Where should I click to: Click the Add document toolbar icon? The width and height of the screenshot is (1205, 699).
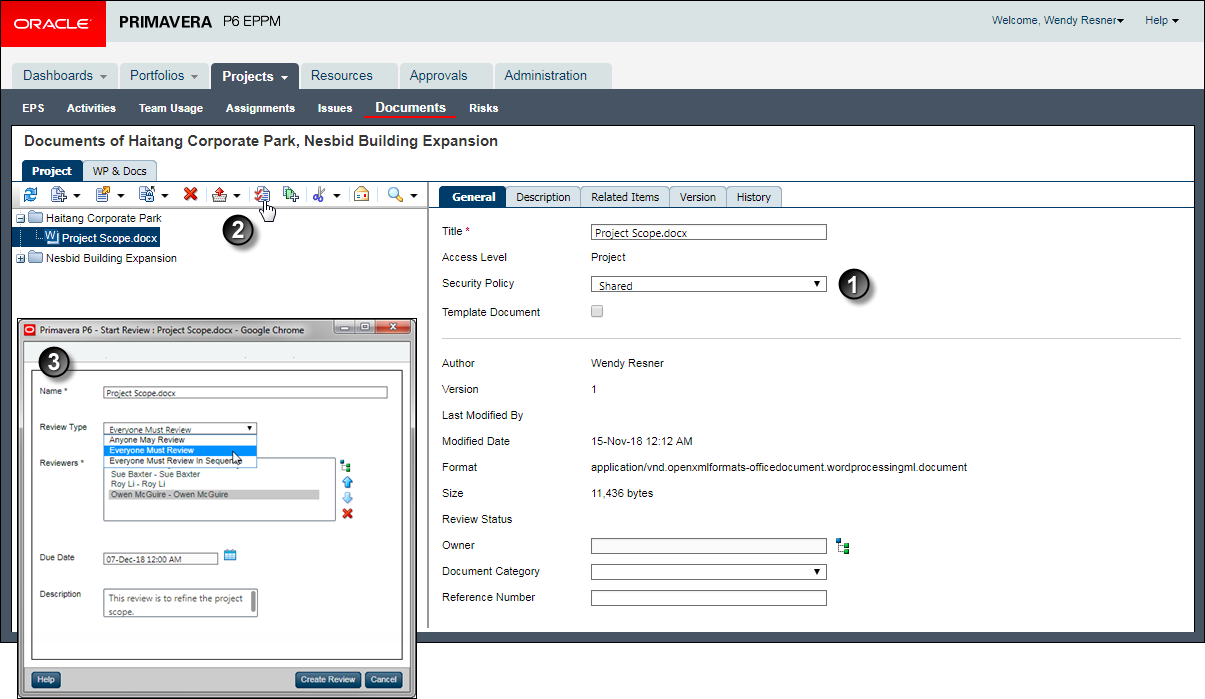coord(58,195)
